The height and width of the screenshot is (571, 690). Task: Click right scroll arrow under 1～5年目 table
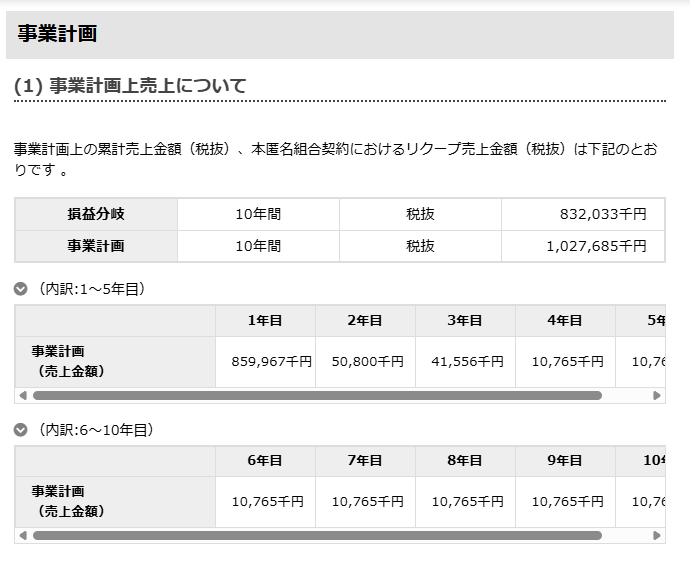coord(657,396)
